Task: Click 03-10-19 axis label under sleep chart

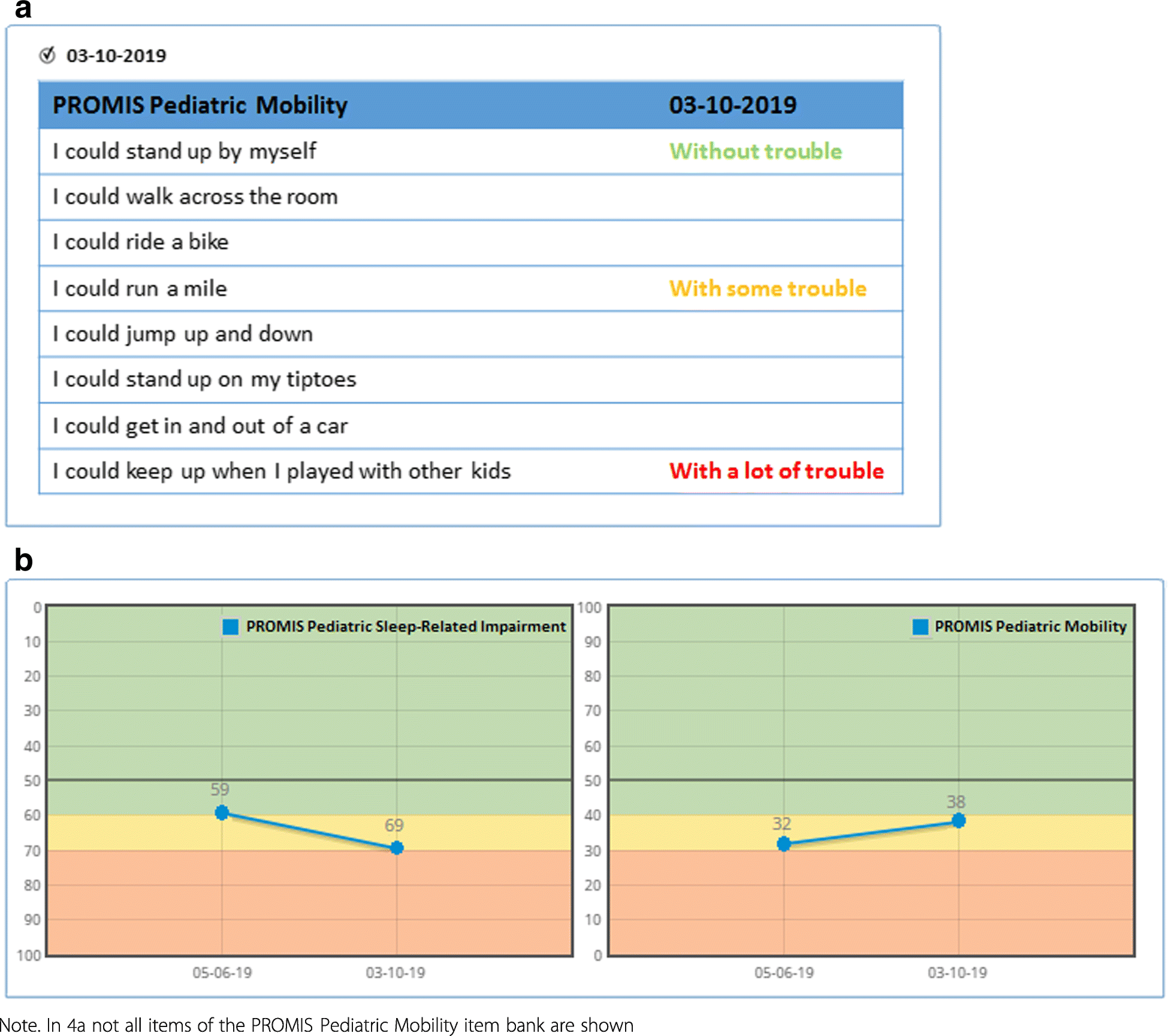Action: tap(396, 972)
